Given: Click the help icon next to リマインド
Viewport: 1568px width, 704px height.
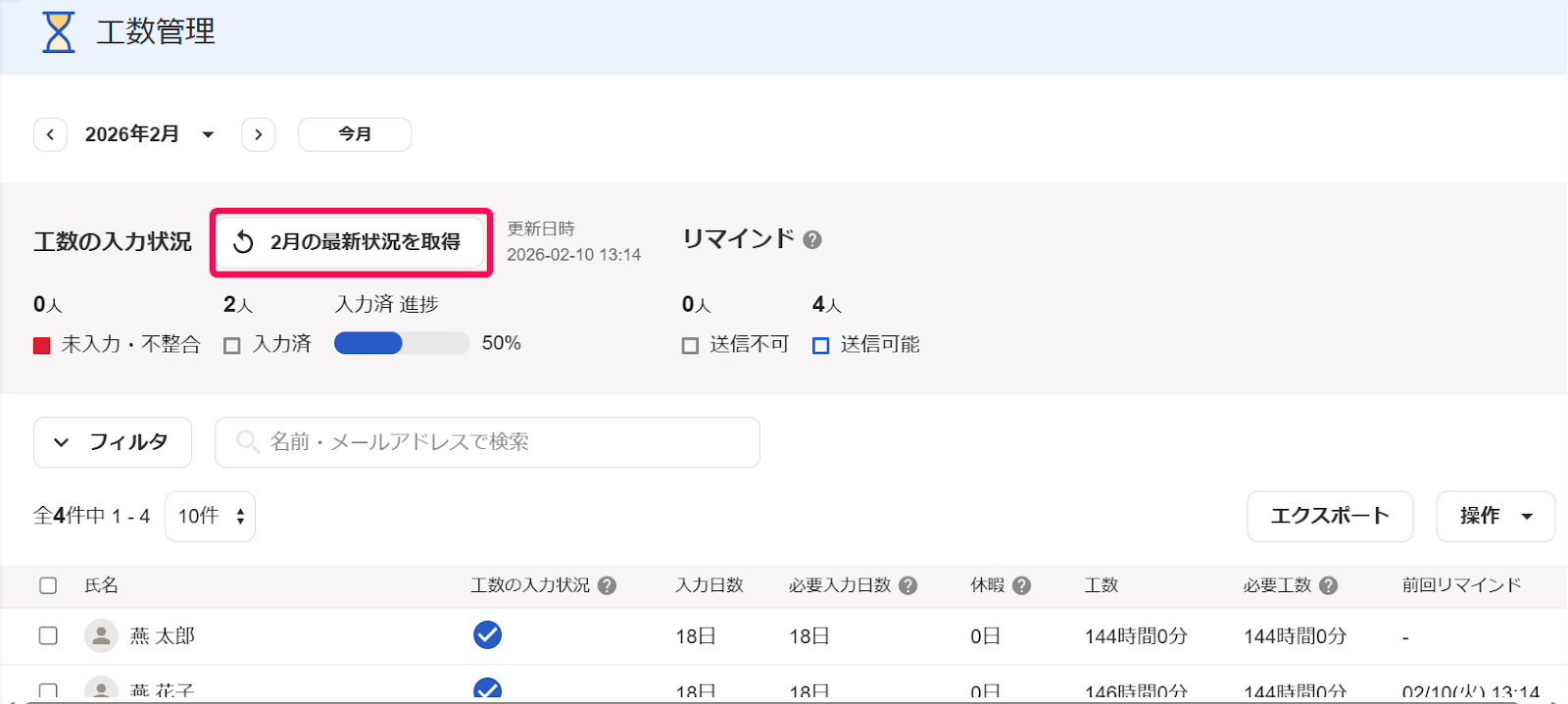Looking at the screenshot, I should (x=812, y=240).
